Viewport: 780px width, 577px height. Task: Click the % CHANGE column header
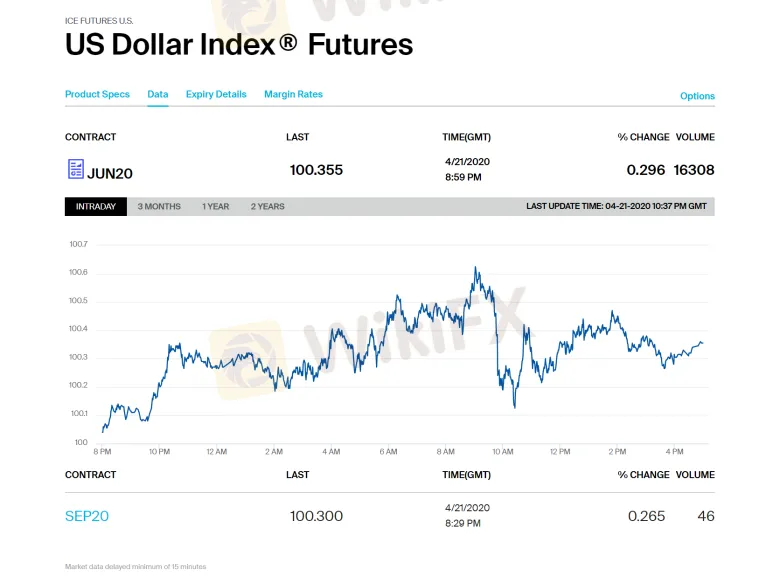click(643, 137)
